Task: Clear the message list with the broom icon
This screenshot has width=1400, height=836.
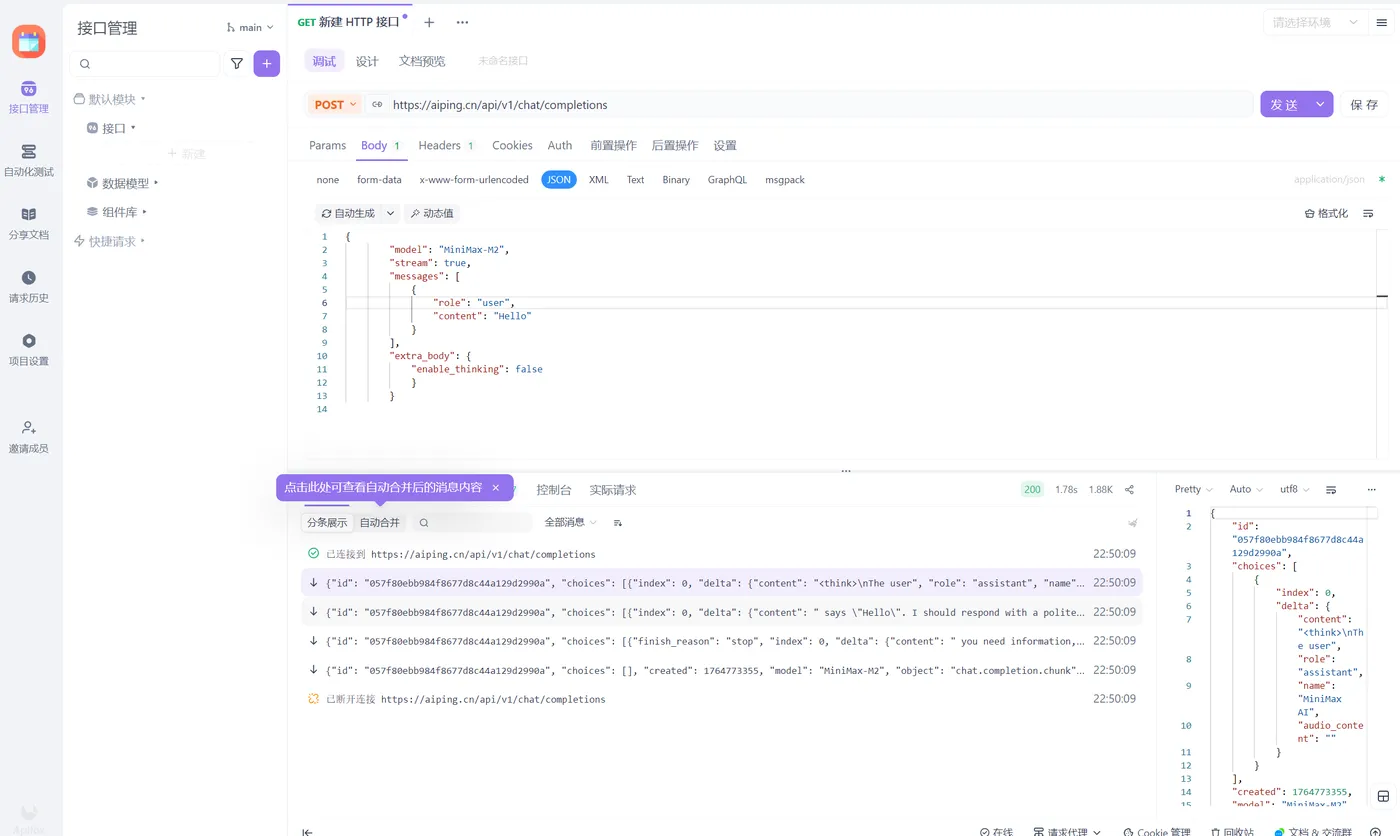Action: coord(1133,523)
